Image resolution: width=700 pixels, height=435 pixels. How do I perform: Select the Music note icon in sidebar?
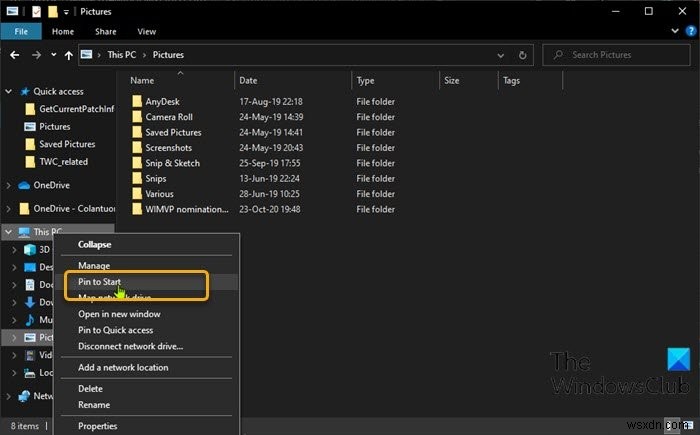[30, 319]
